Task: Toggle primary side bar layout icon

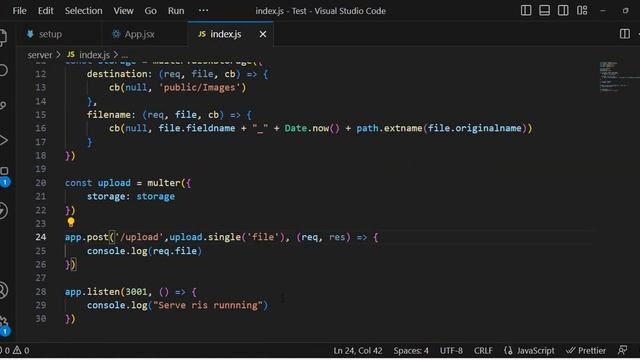Action: (x=526, y=11)
